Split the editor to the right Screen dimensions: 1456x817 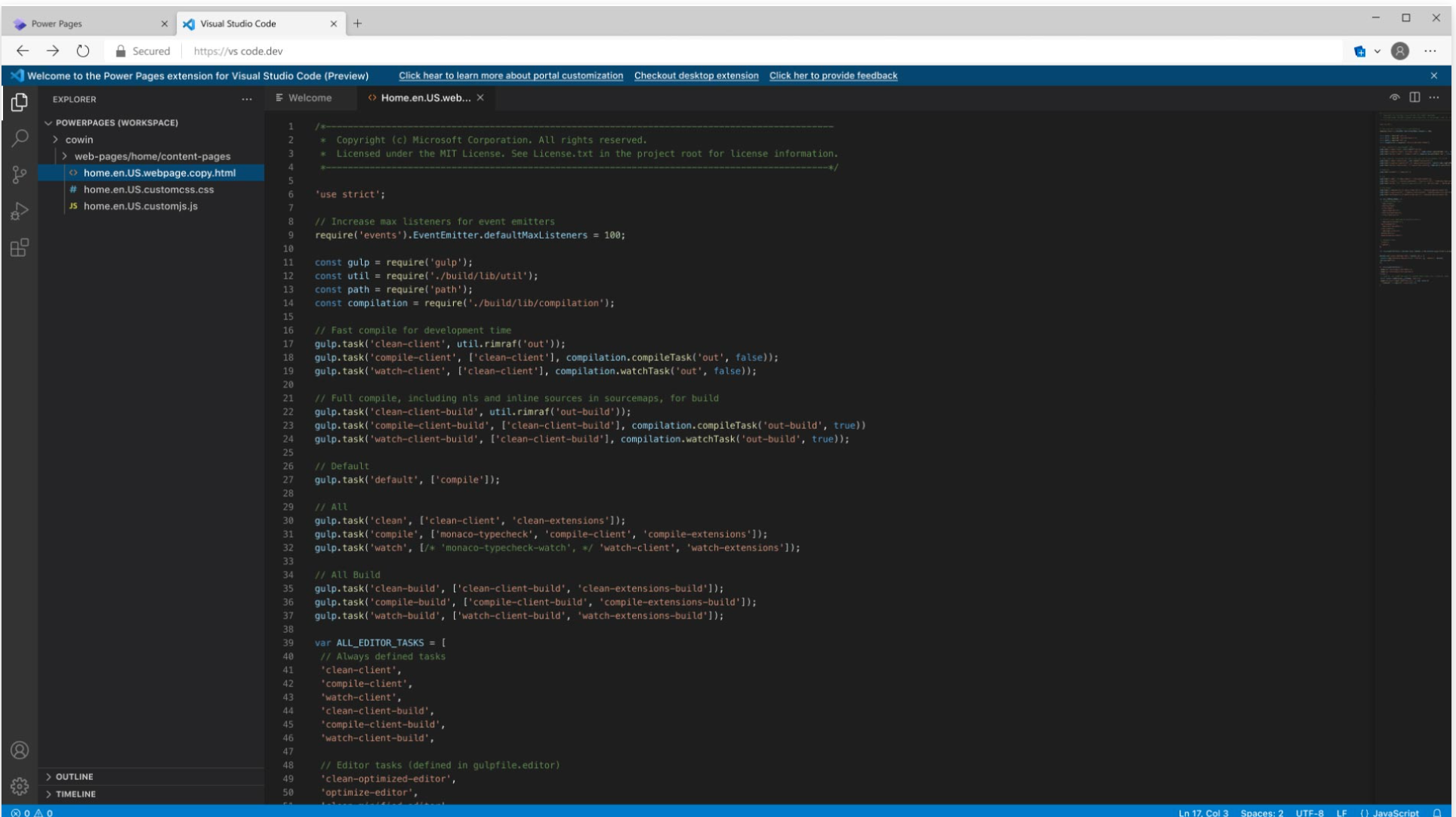pos(1414,97)
